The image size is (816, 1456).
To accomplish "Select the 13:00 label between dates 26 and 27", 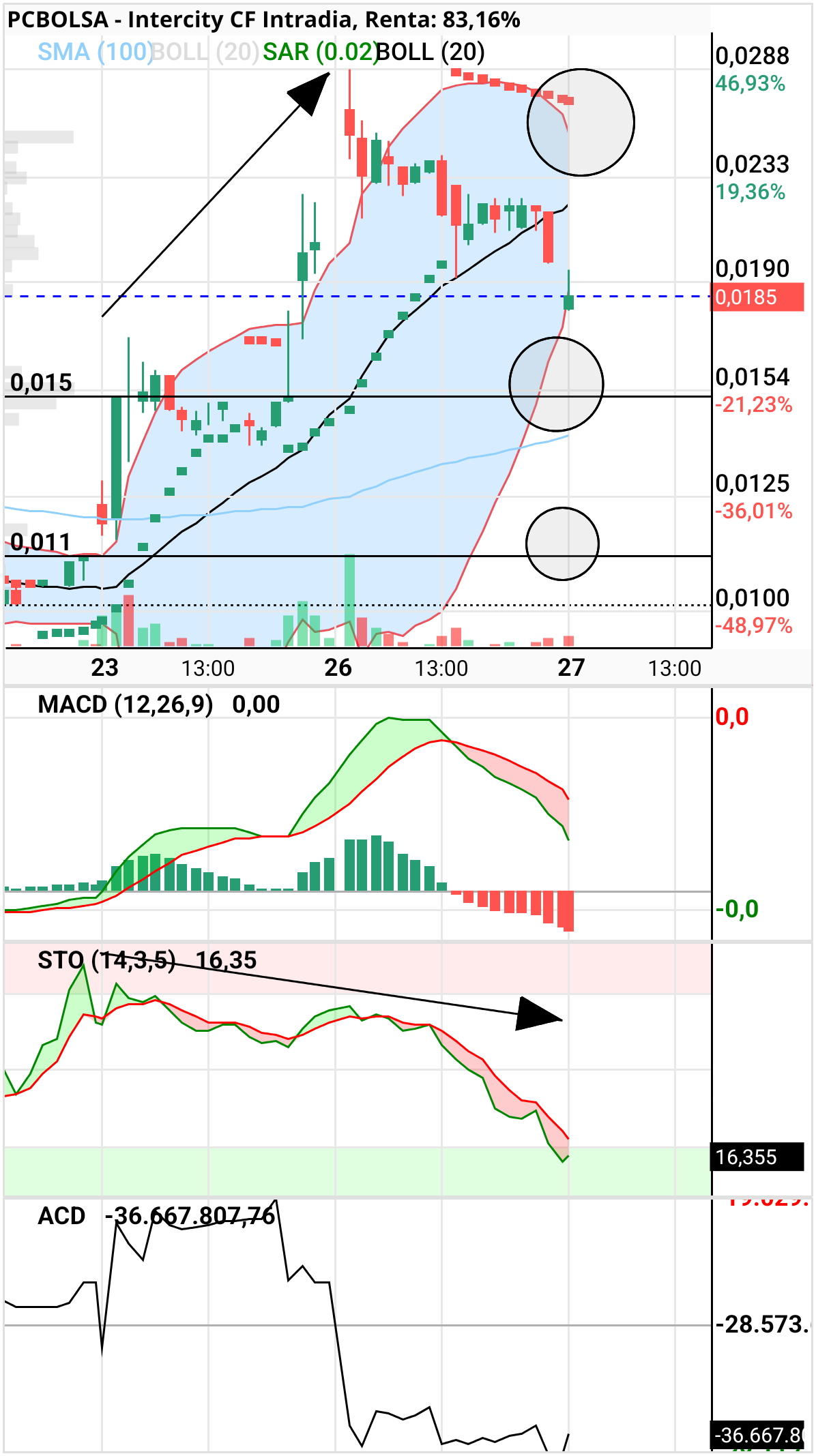I will [441, 668].
